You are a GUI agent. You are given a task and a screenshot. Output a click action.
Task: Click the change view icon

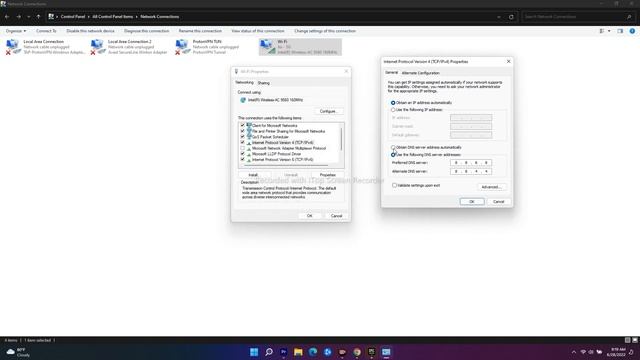point(602,31)
